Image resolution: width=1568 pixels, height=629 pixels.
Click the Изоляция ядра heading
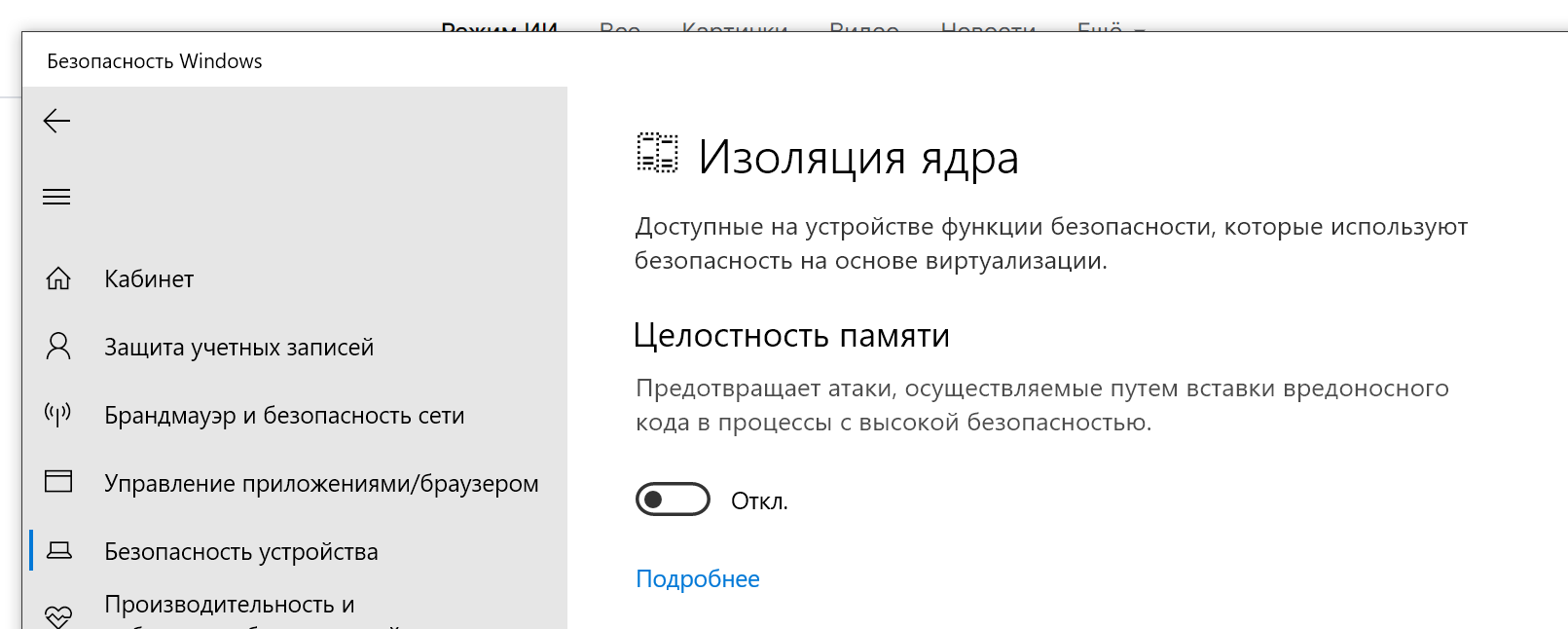coord(858,158)
